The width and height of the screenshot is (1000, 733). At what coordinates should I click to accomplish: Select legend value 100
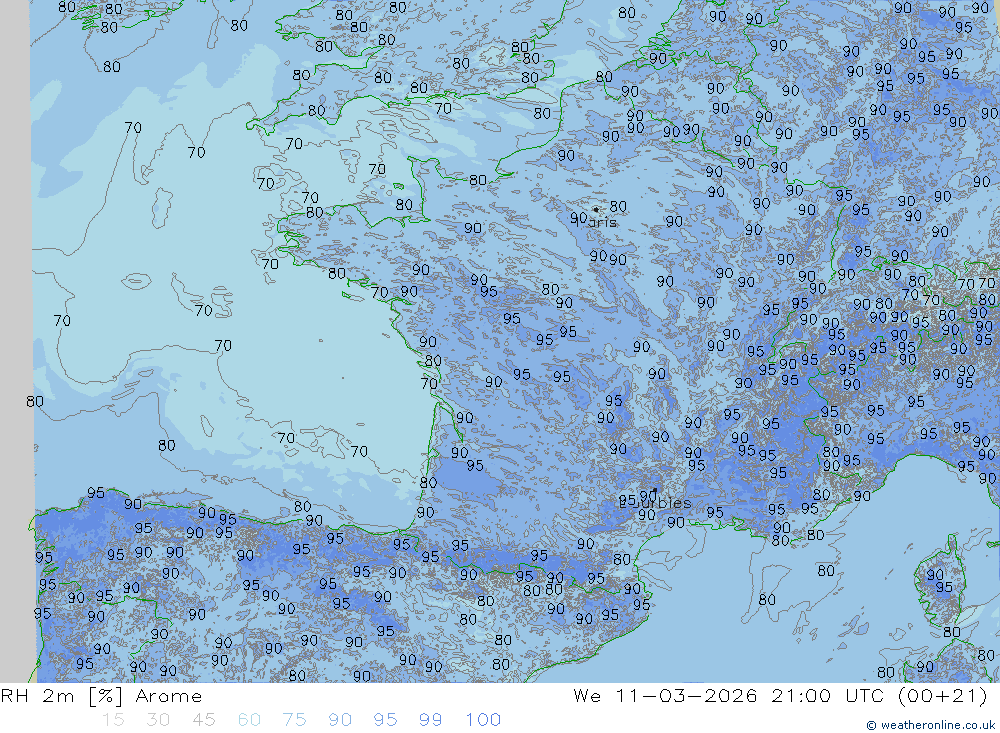483,720
